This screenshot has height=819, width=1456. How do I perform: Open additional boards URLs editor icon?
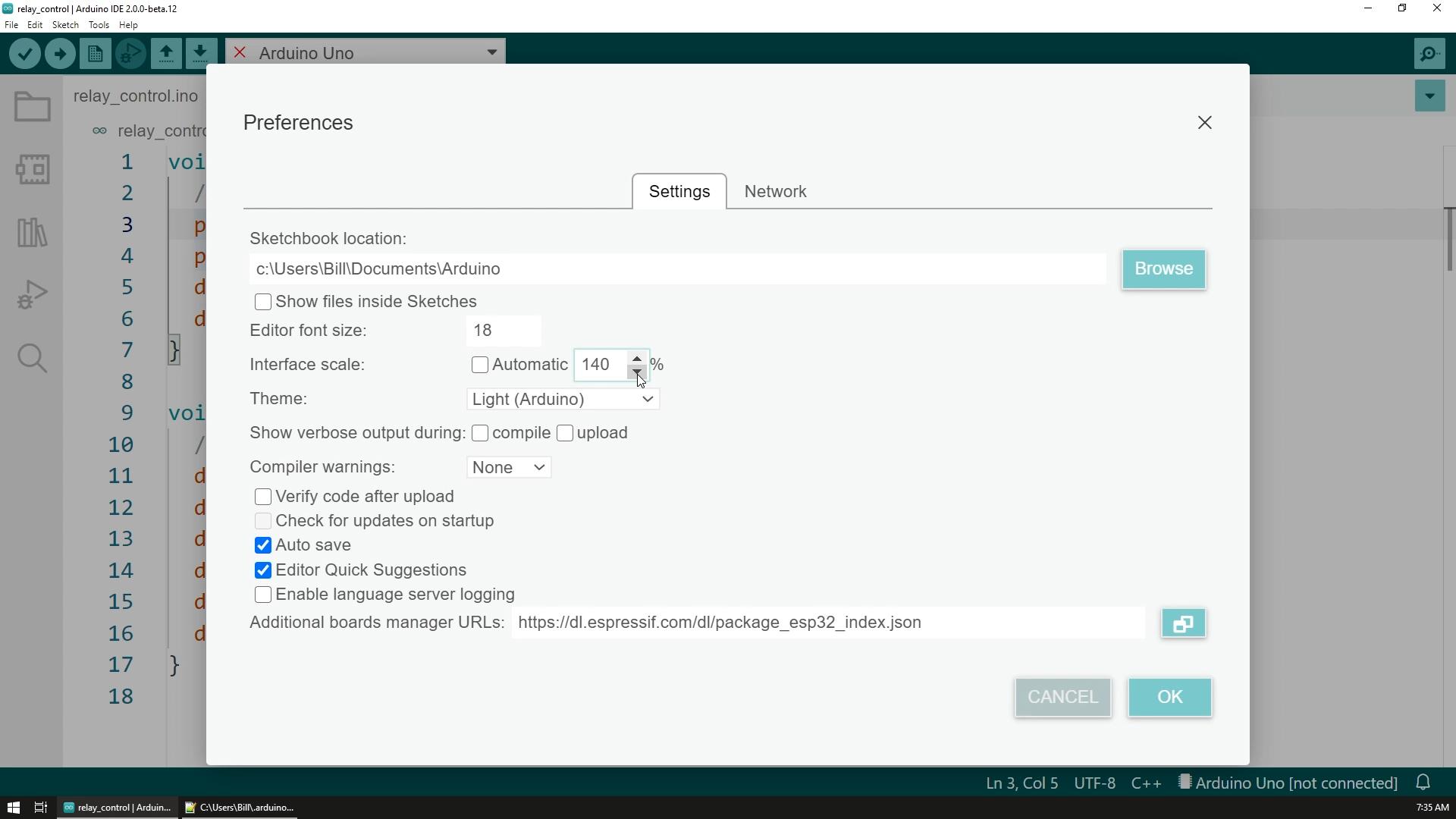(1184, 623)
